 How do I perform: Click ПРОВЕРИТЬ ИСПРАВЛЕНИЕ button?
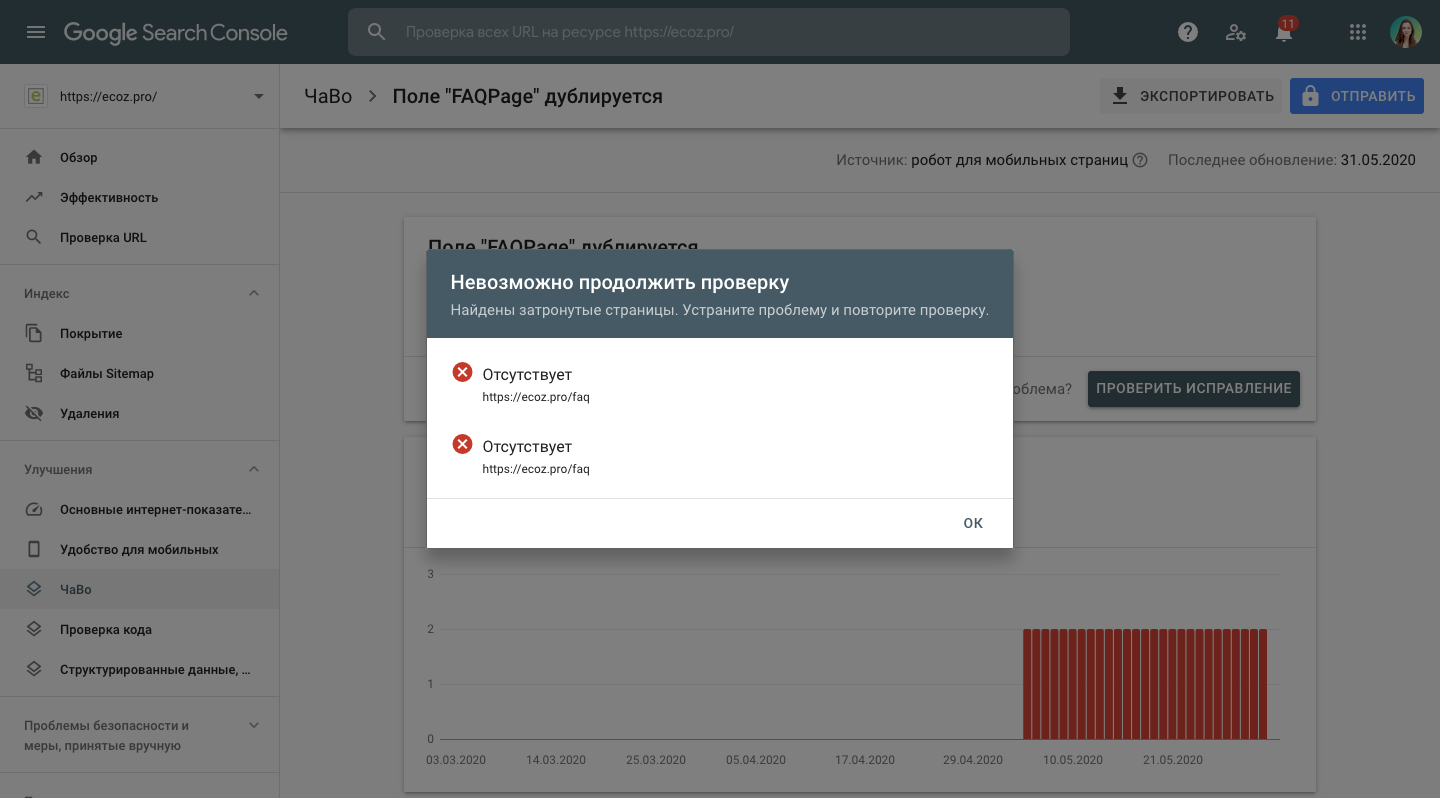(1194, 388)
